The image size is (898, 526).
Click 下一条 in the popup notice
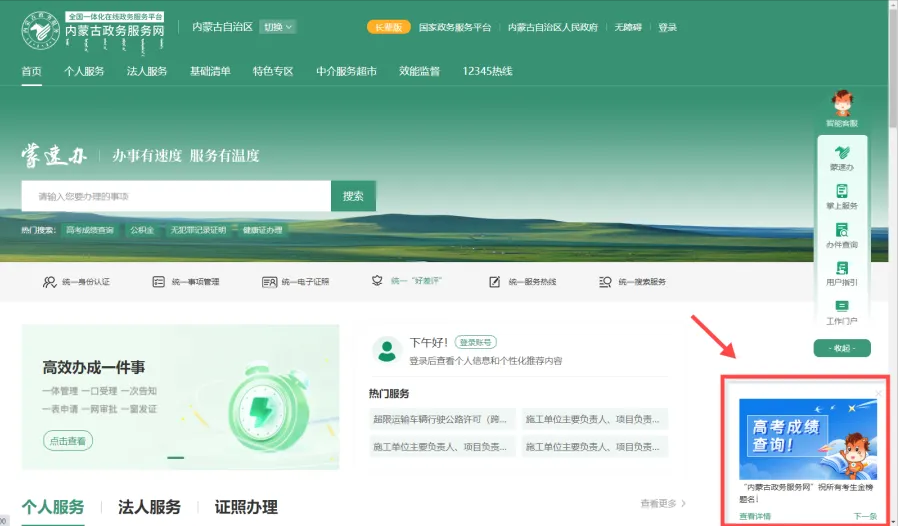tap(865, 516)
